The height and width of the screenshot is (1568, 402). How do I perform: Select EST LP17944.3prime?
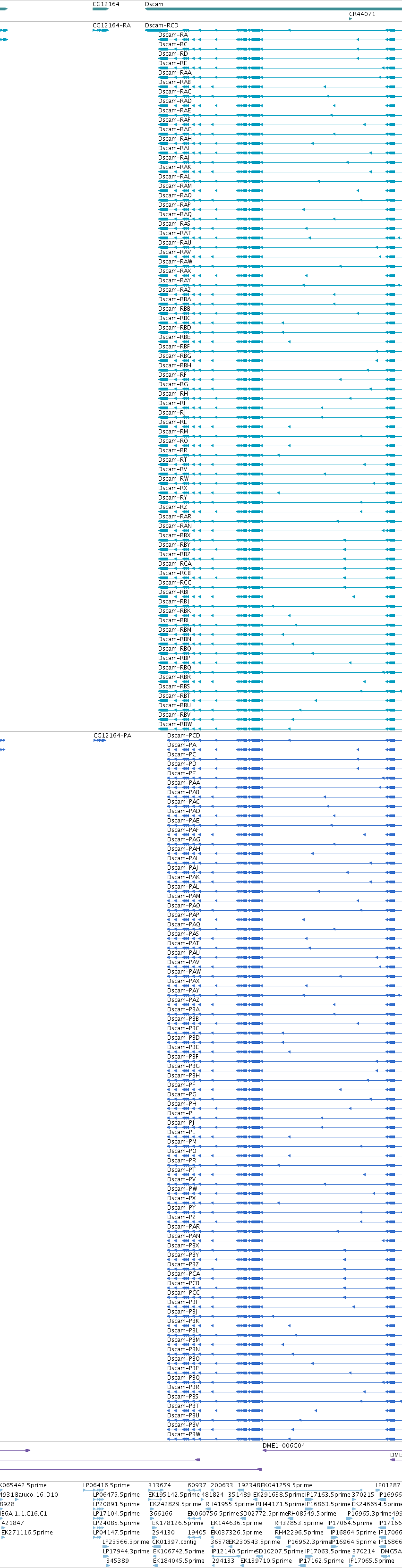(126, 1551)
